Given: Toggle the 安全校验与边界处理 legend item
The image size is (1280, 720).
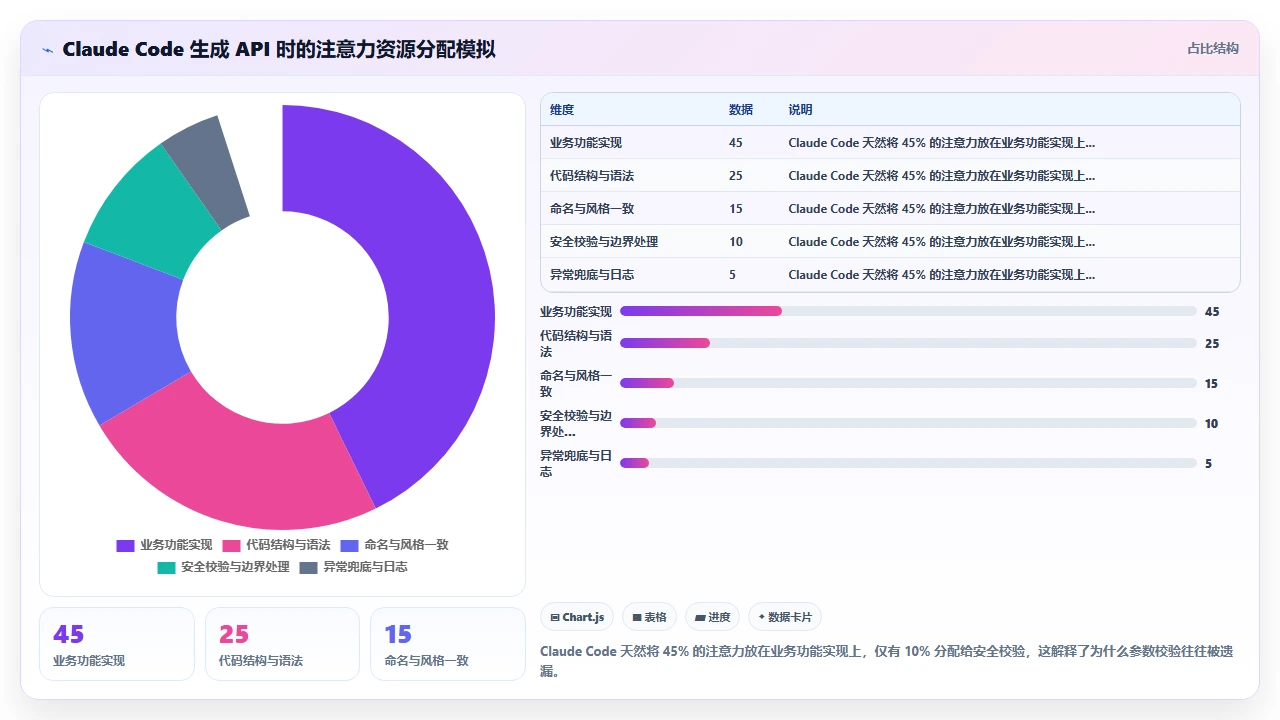Looking at the screenshot, I should tap(223, 567).
